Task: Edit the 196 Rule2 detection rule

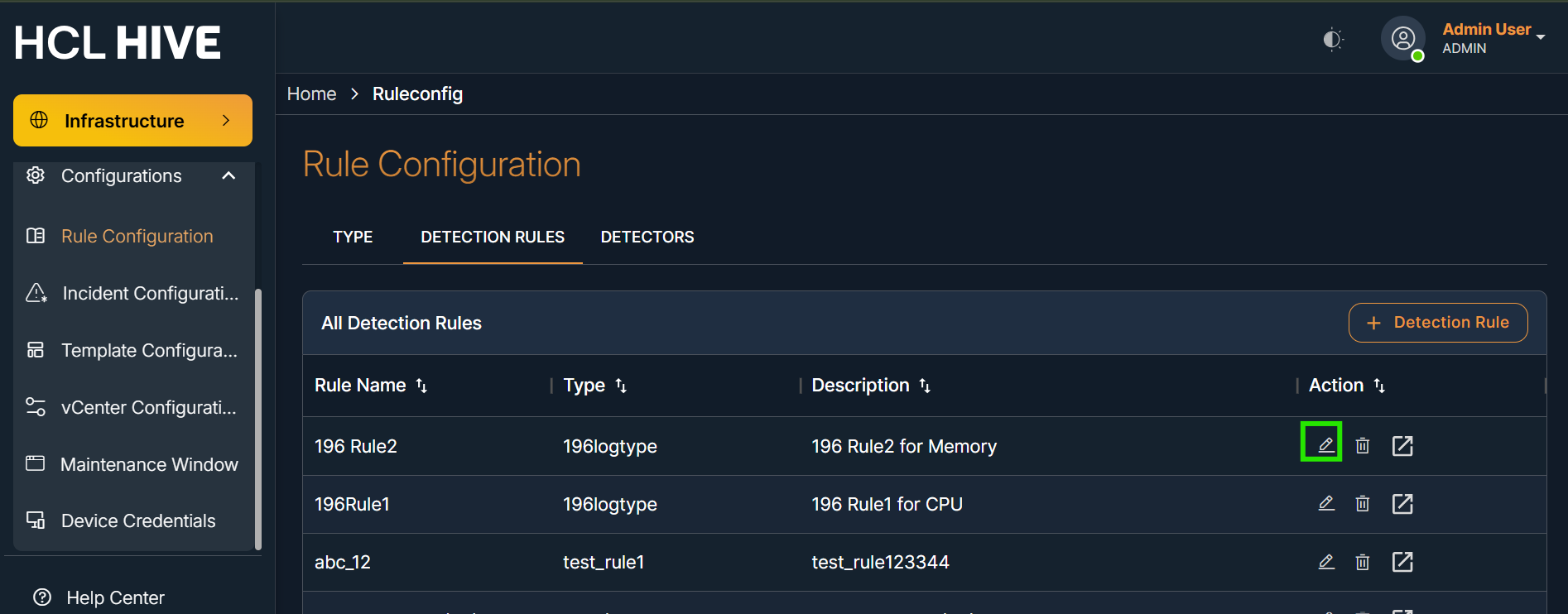Action: [x=1325, y=445]
